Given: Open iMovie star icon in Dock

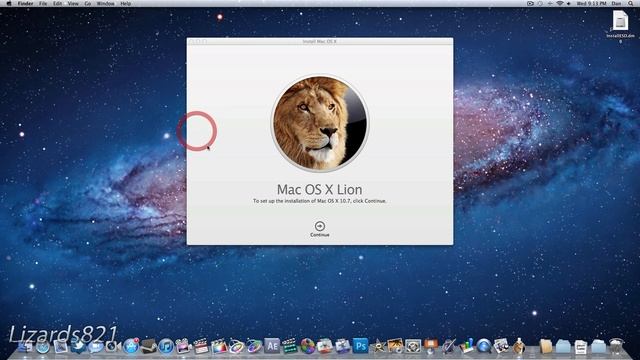Looking at the screenshot, I should tap(378, 346).
